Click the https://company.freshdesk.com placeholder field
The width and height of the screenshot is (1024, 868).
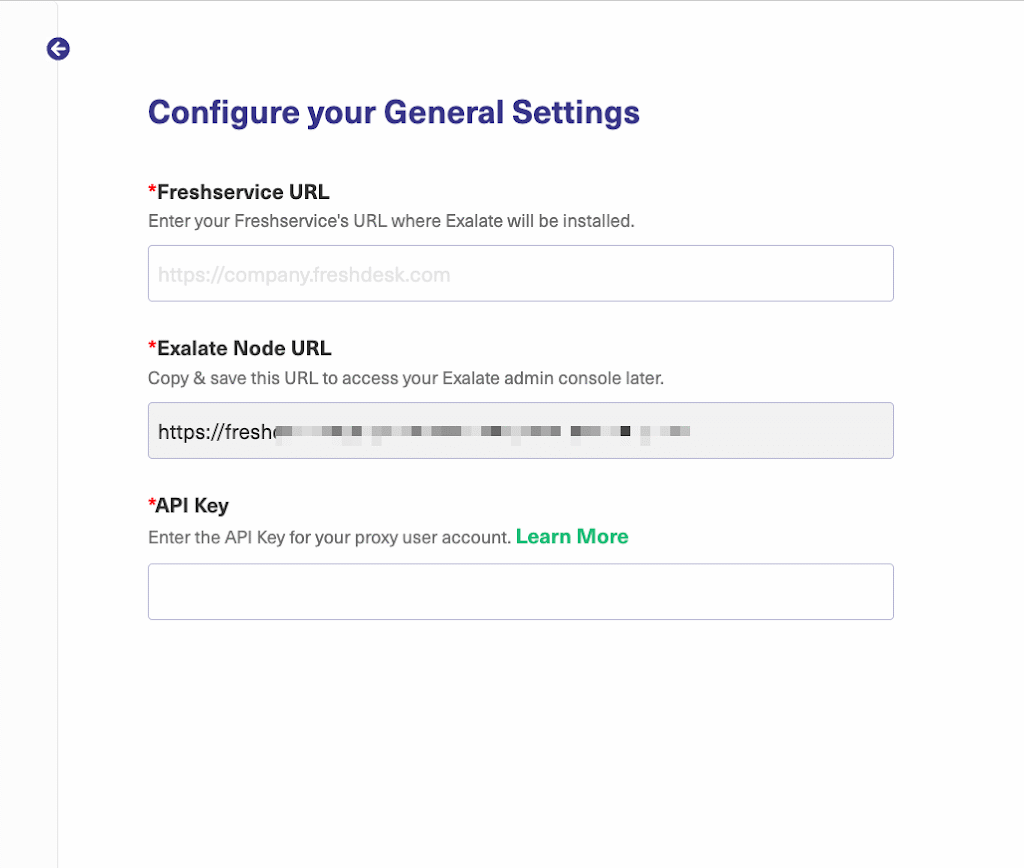point(520,273)
